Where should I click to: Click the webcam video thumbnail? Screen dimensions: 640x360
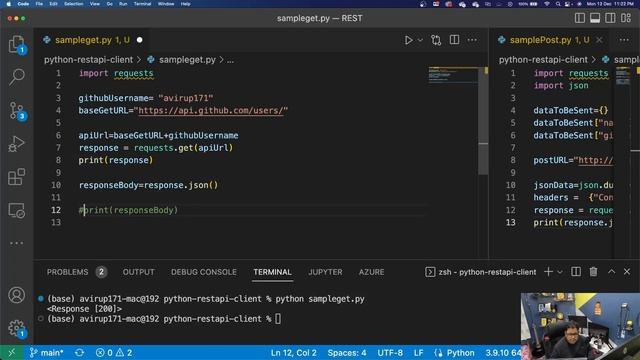pyautogui.click(x=580, y=326)
